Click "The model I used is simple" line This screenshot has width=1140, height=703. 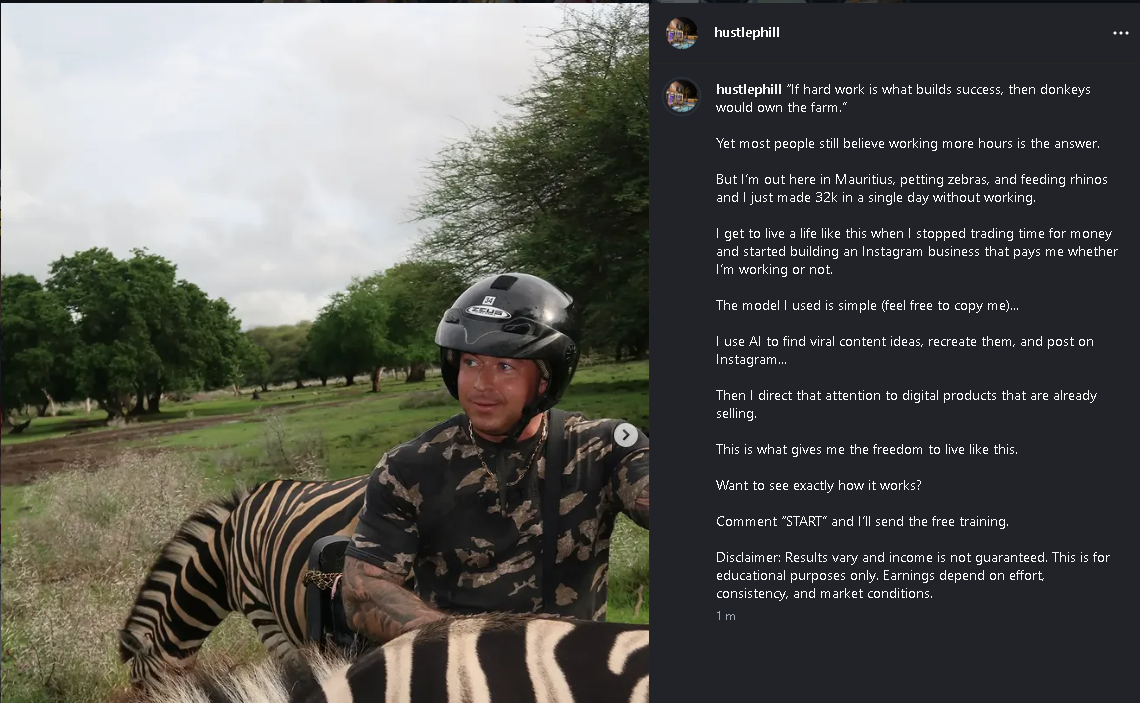(x=867, y=306)
